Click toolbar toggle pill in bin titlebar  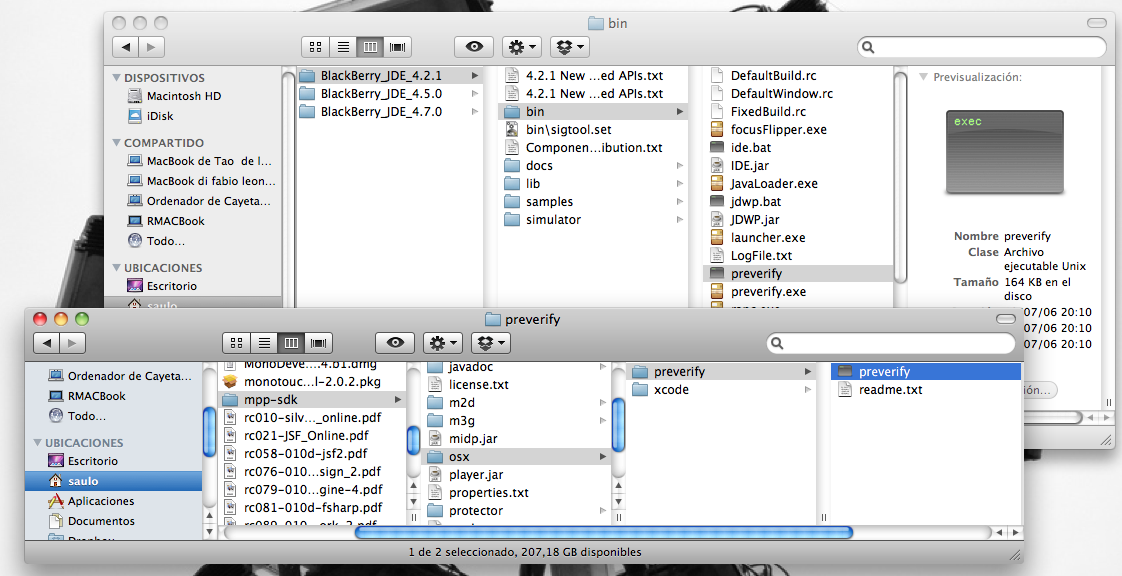point(1096,23)
